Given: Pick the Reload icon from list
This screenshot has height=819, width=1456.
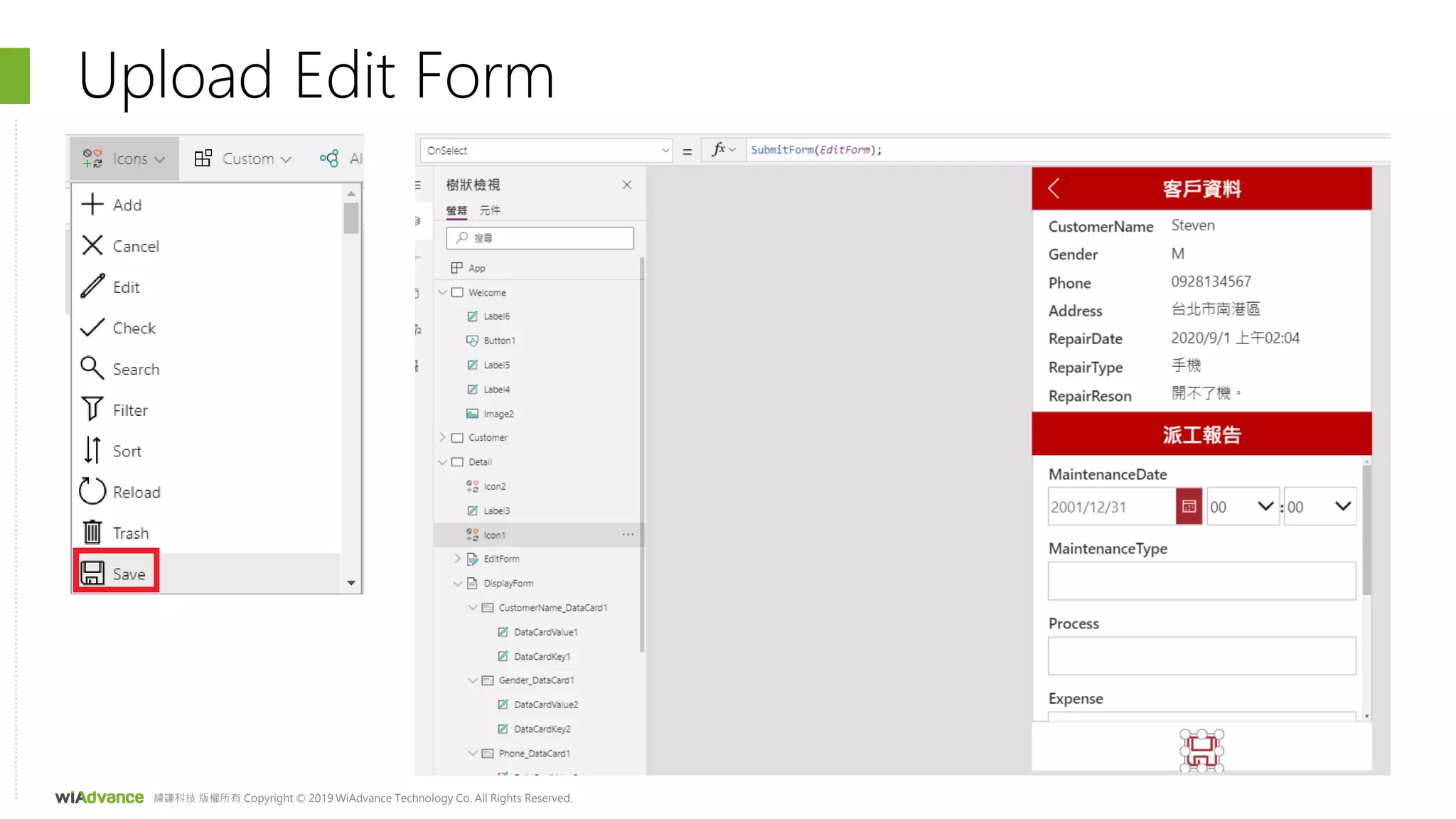Looking at the screenshot, I should point(119,492).
